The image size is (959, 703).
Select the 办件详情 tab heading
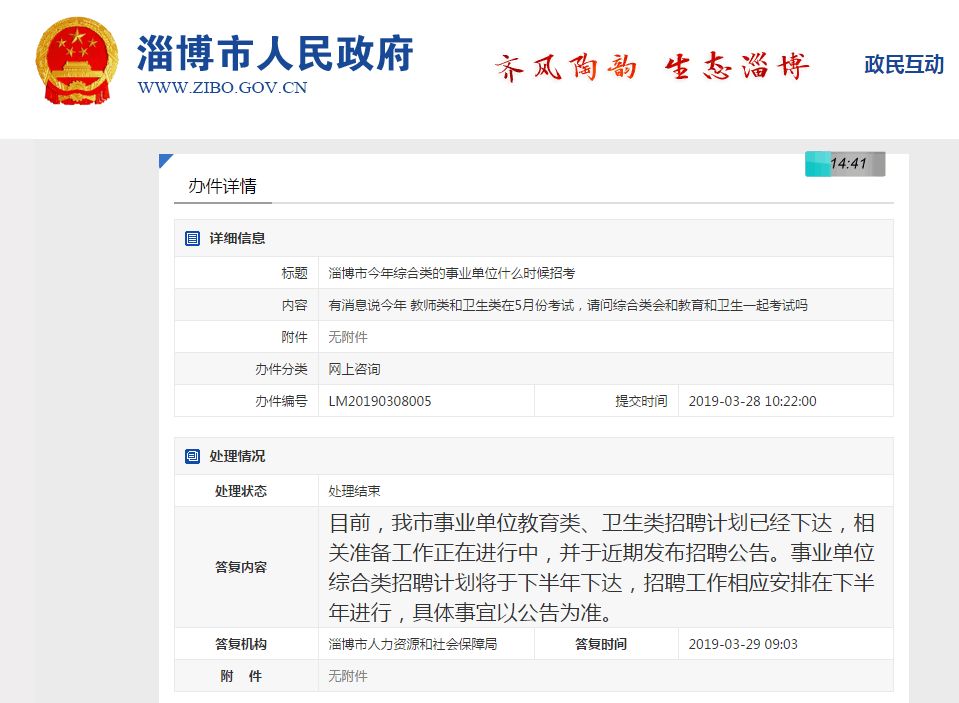tap(223, 186)
